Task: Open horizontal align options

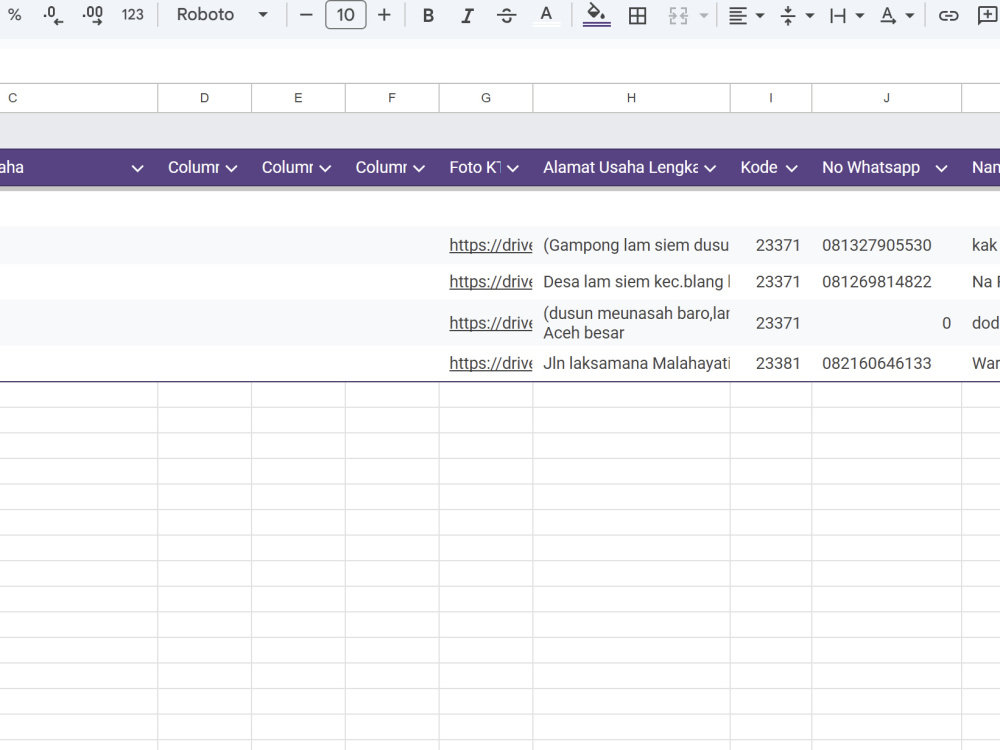Action: tap(746, 15)
